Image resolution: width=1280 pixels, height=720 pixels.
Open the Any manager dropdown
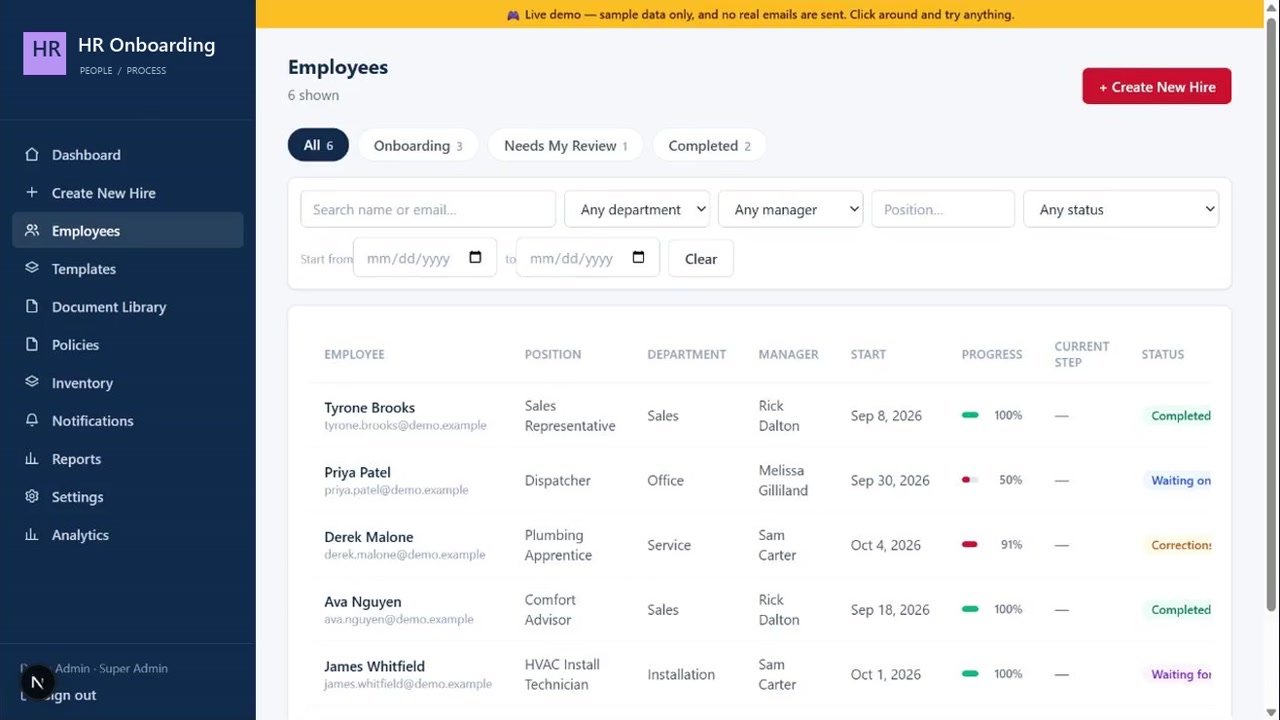tap(790, 209)
